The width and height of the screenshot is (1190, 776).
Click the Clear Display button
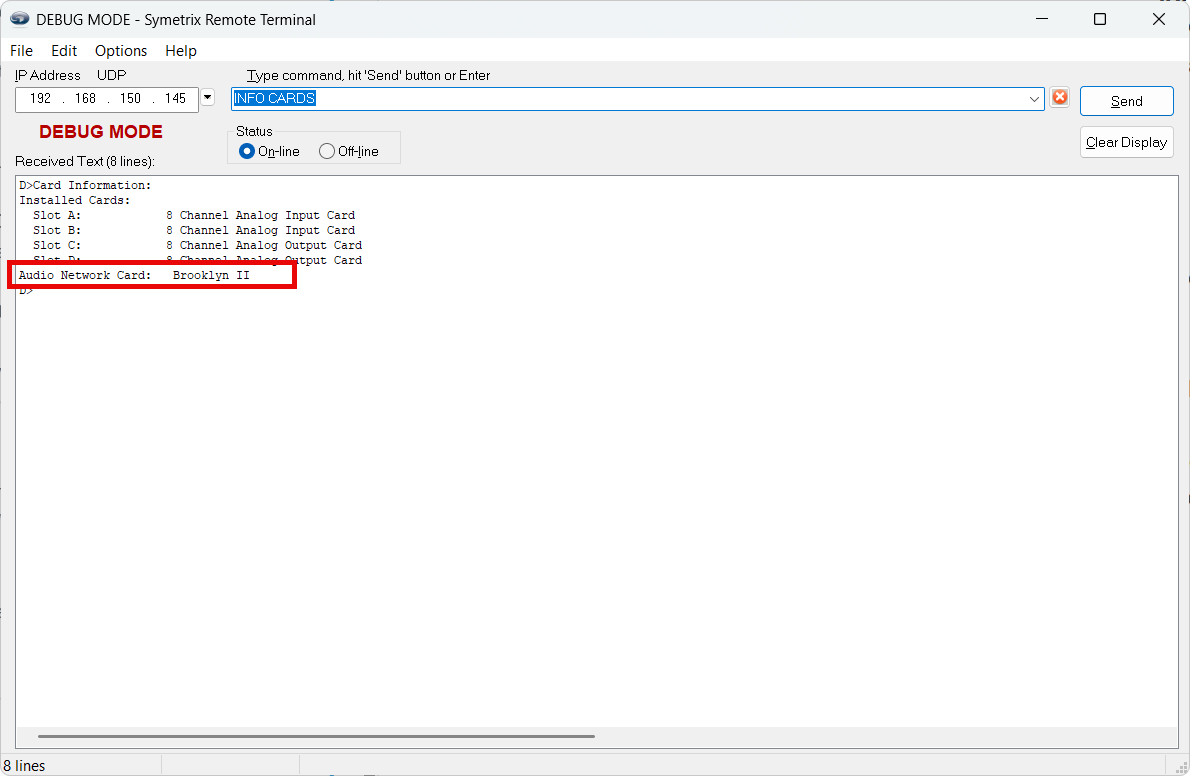pos(1126,142)
